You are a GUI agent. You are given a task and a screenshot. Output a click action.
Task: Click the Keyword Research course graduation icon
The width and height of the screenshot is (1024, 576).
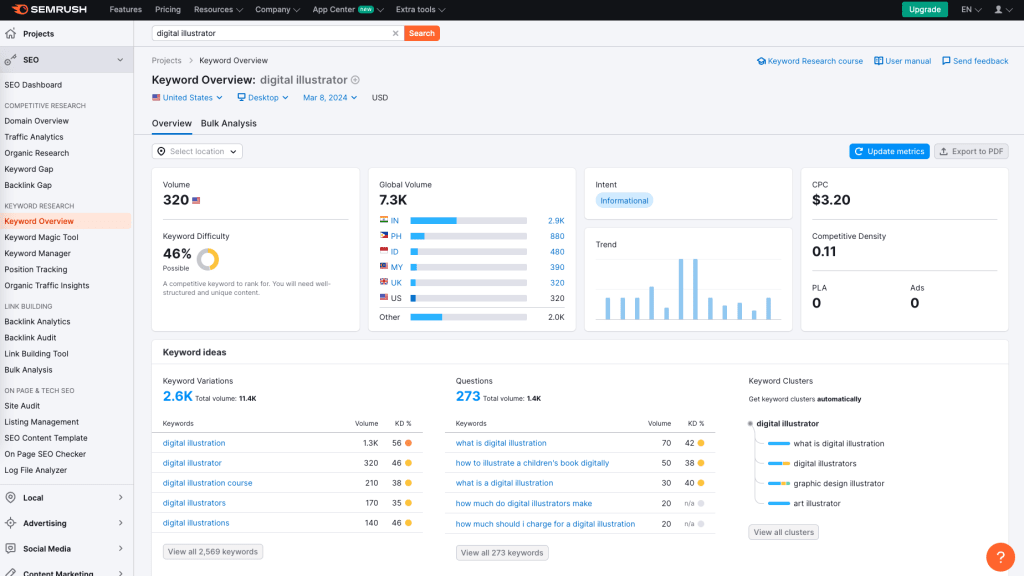click(761, 61)
